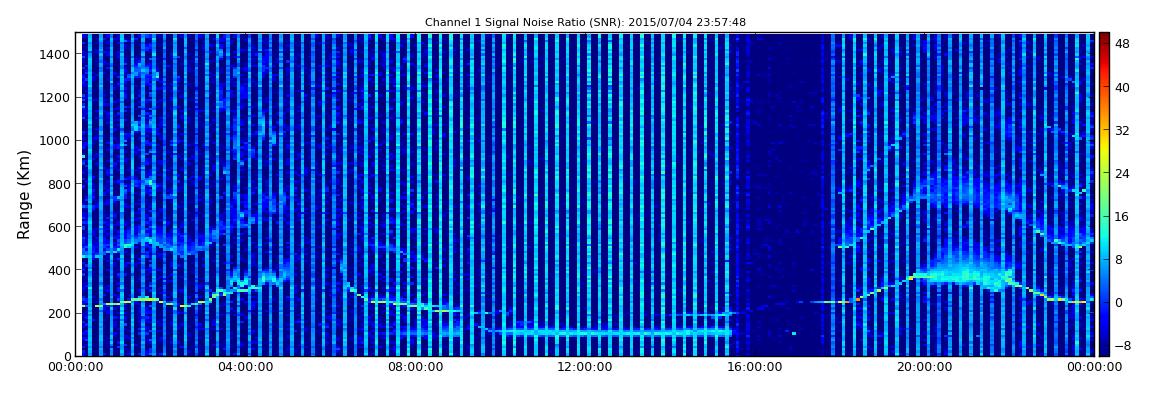The image size is (1150, 407).
Task: Click the plot title showing Channel 1 SNR
Action: [585, 22]
